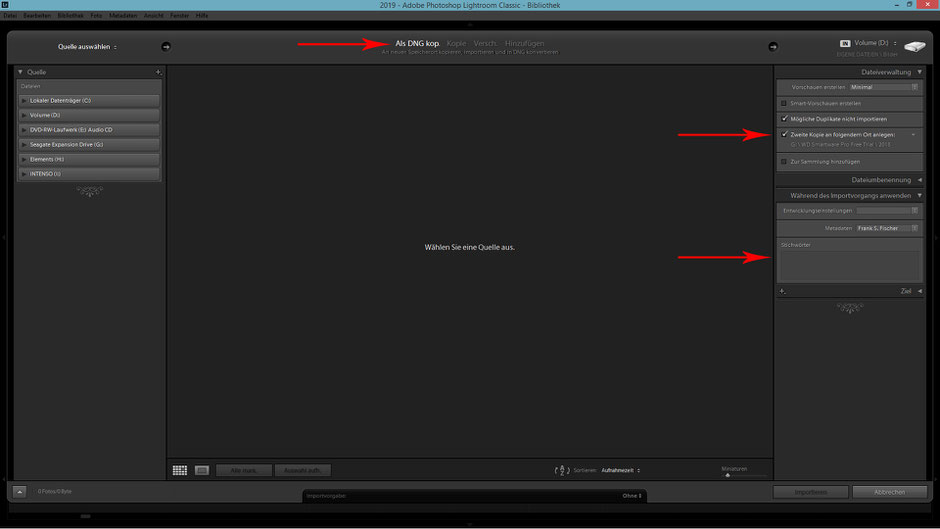
Task: Expand Seagate Expansion Drive (G:)
Action: click(24, 145)
